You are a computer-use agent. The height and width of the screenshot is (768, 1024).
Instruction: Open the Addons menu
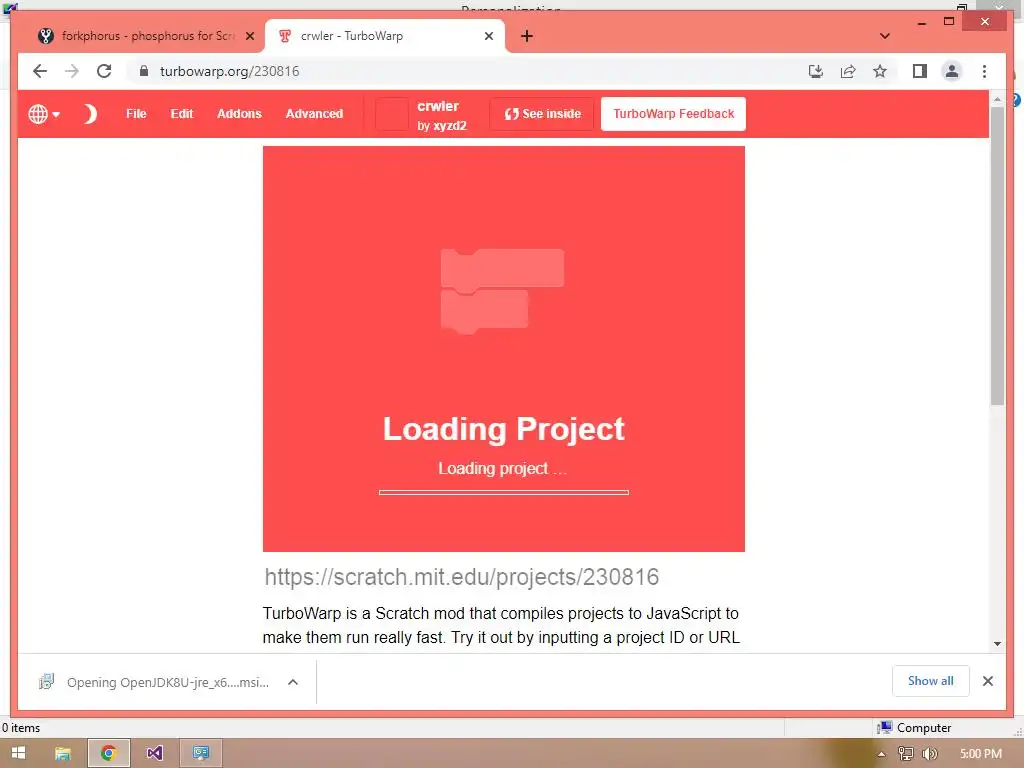pos(239,114)
